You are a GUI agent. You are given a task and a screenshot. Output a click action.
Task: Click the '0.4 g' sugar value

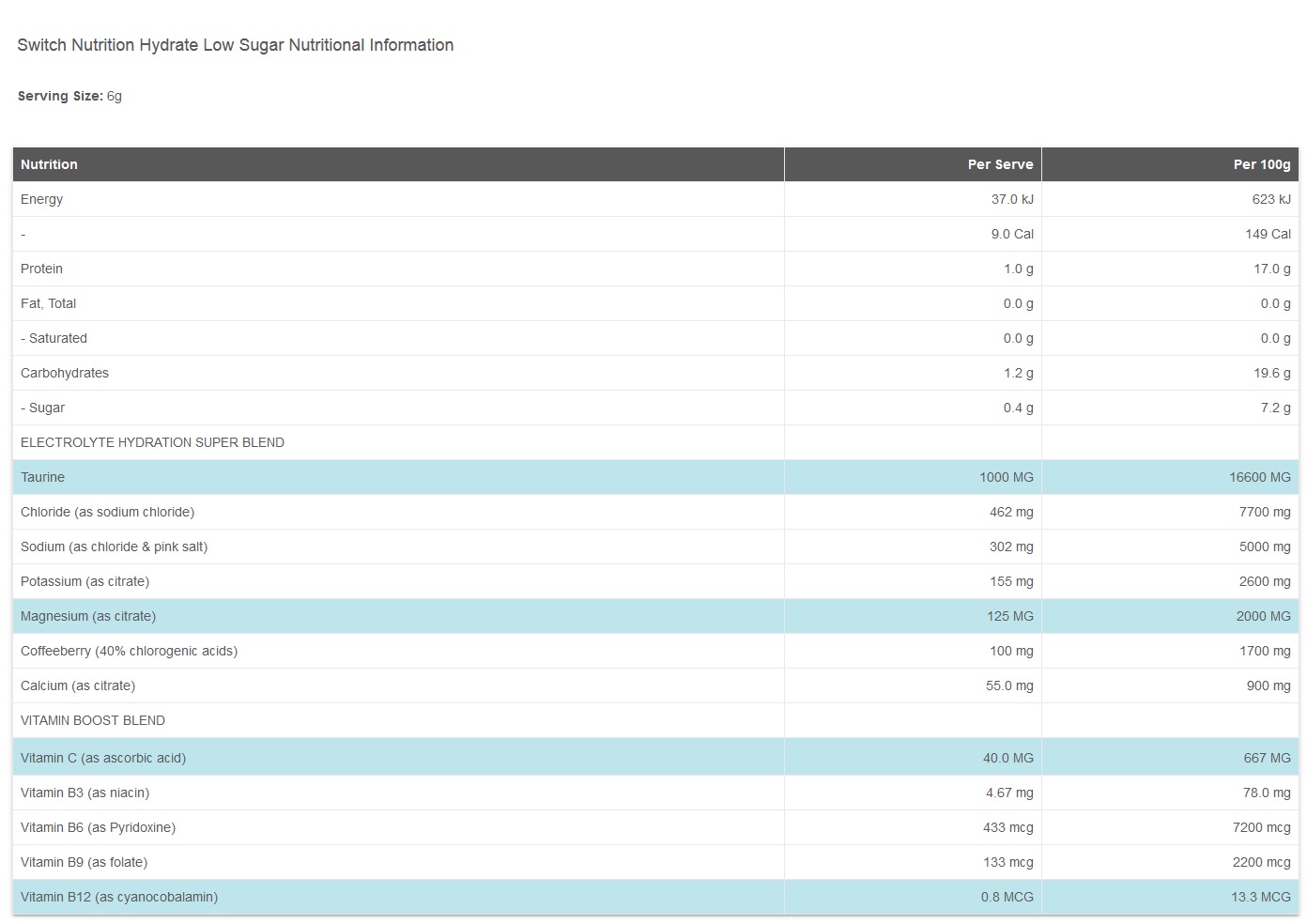1019,408
